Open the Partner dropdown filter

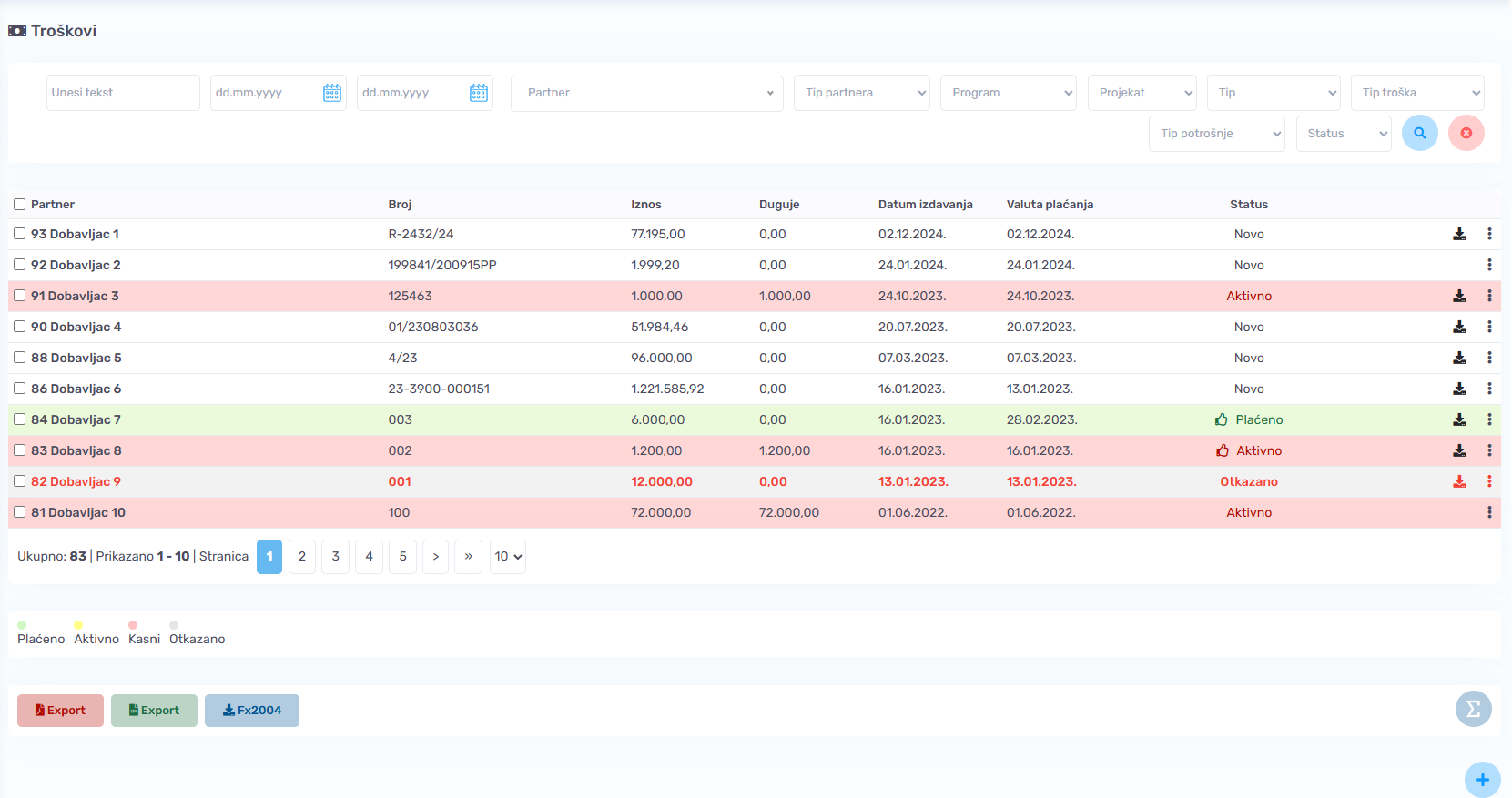pos(646,93)
